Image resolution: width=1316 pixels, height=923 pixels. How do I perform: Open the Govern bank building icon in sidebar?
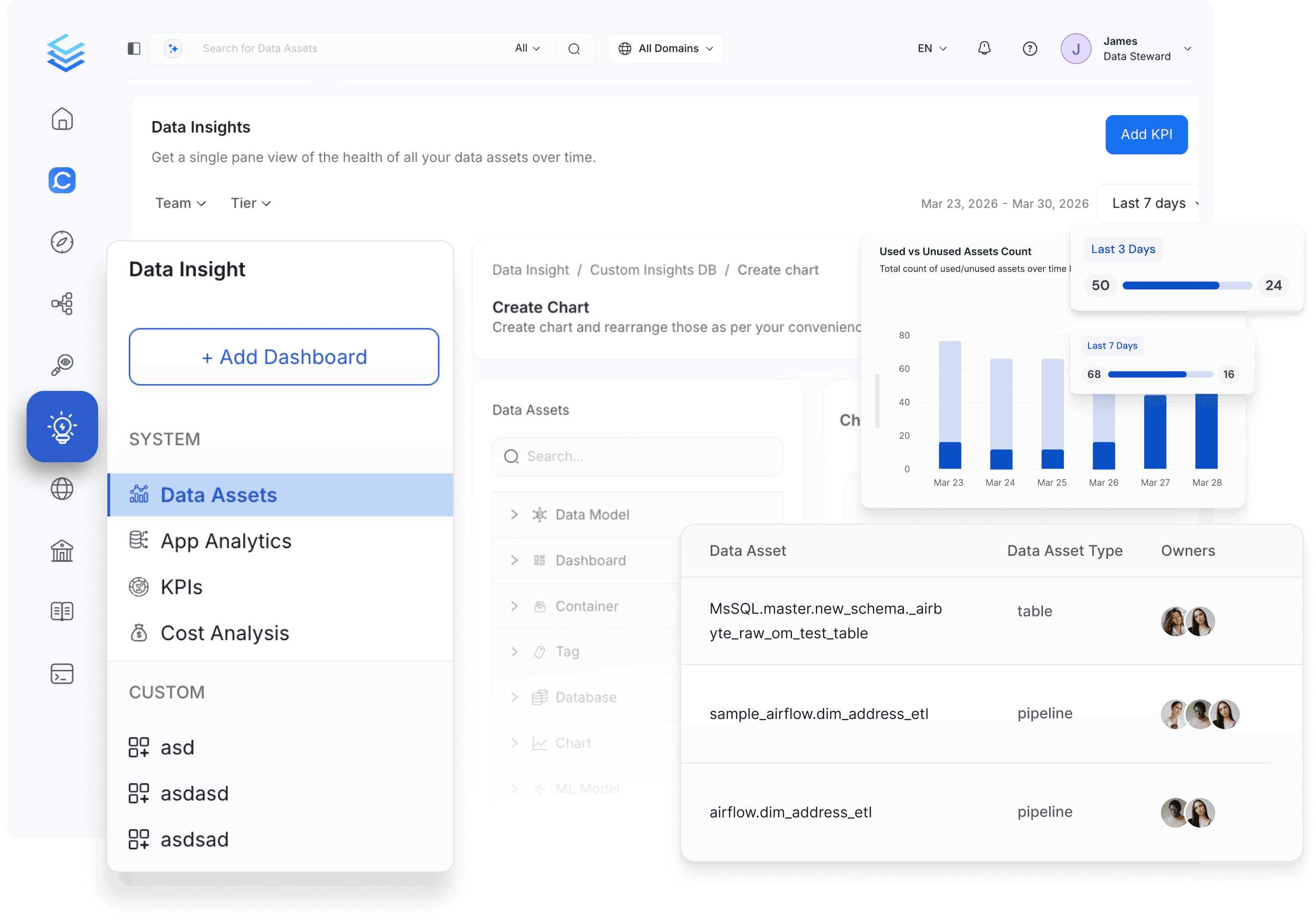(x=62, y=550)
